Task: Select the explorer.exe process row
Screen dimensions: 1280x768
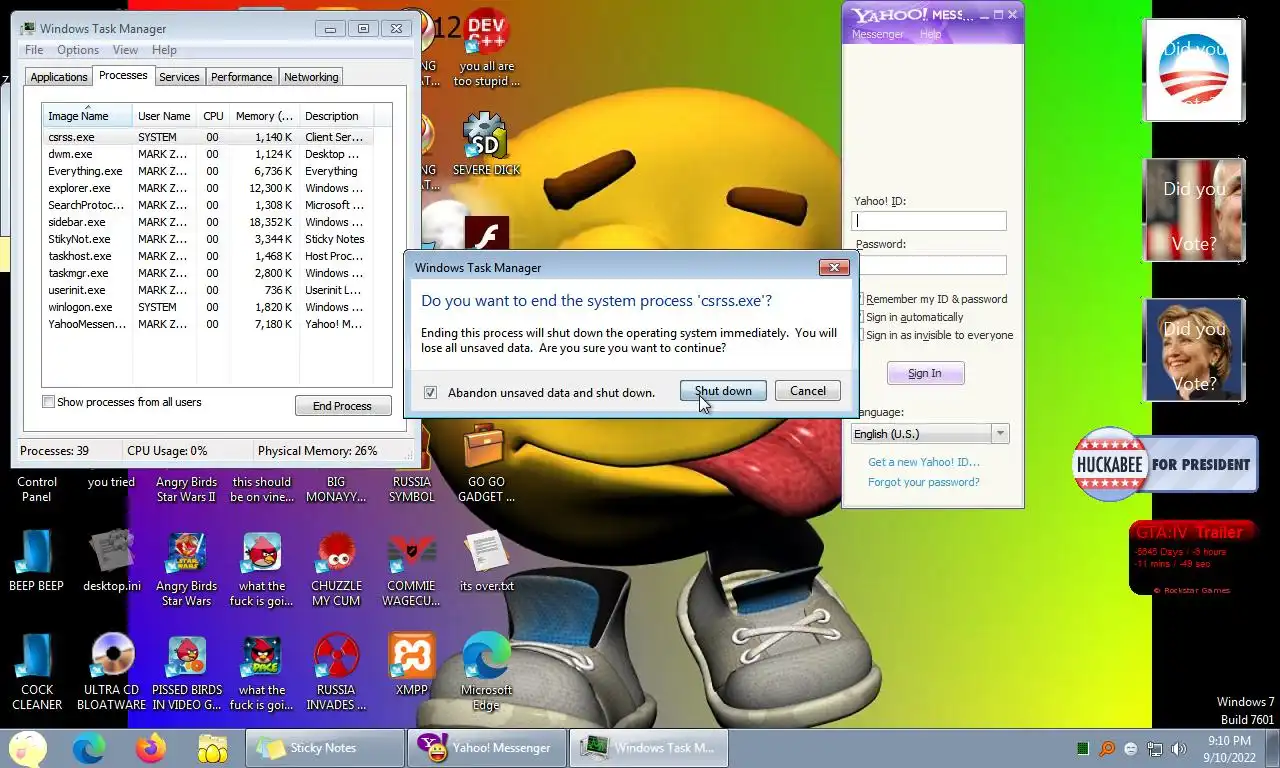Action: click(208, 188)
